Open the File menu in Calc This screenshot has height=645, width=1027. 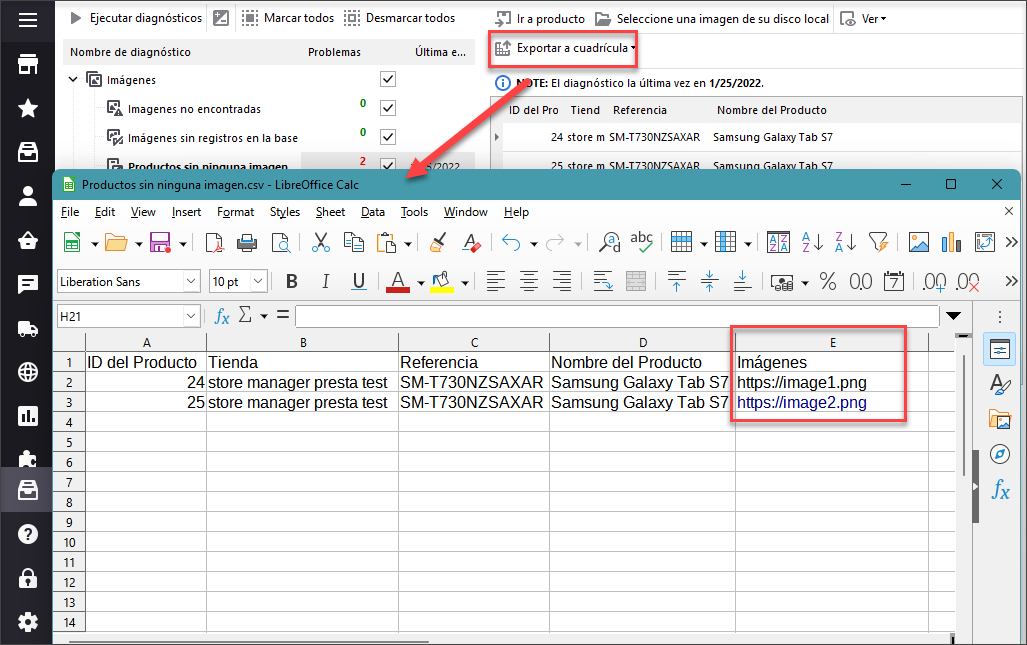tap(69, 212)
